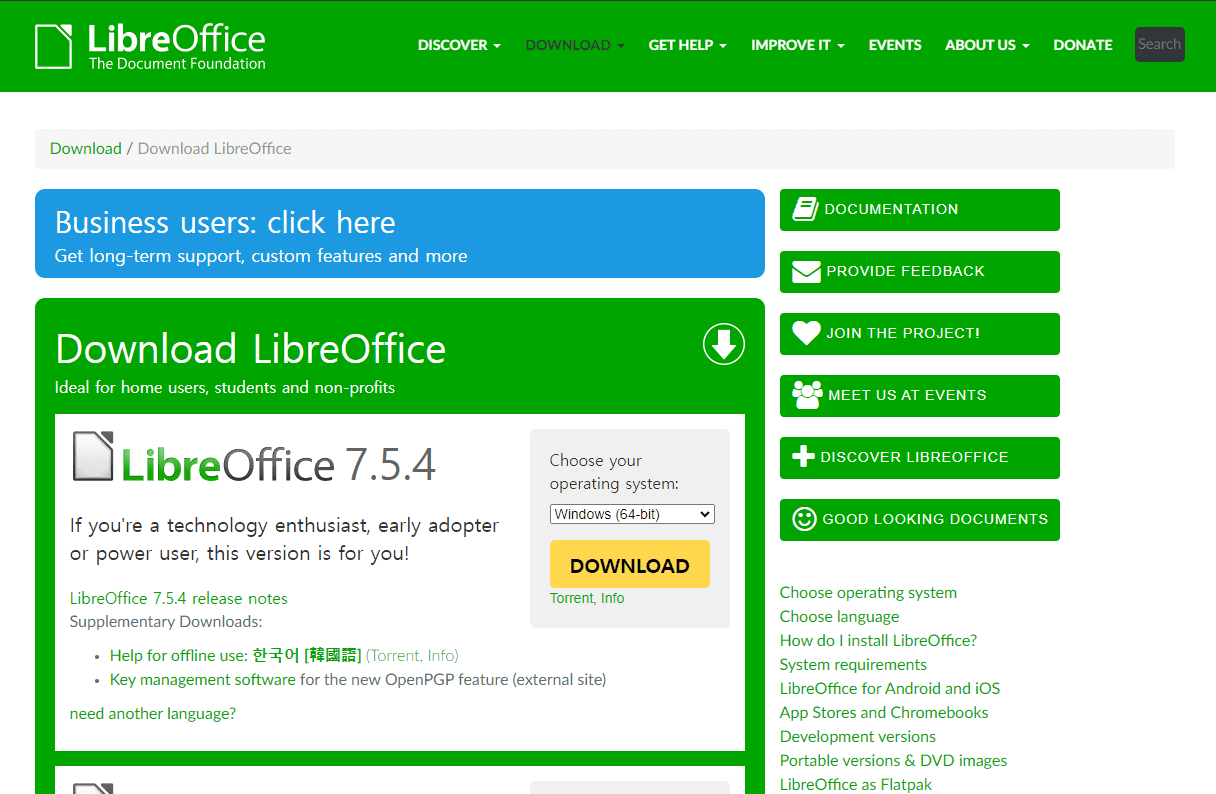Click the Download breadcrumb link
The width and height of the screenshot is (1216, 794).
86,148
